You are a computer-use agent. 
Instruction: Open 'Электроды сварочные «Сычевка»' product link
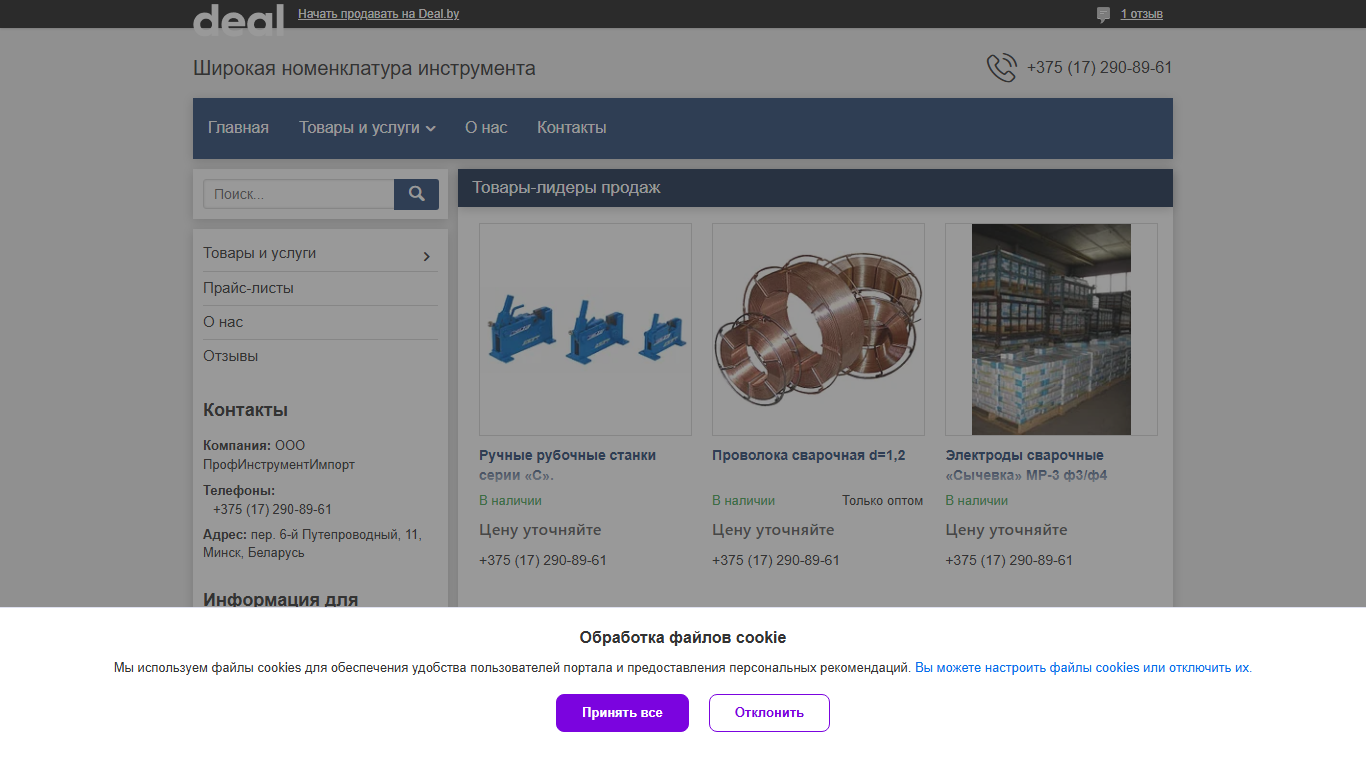coord(1026,465)
